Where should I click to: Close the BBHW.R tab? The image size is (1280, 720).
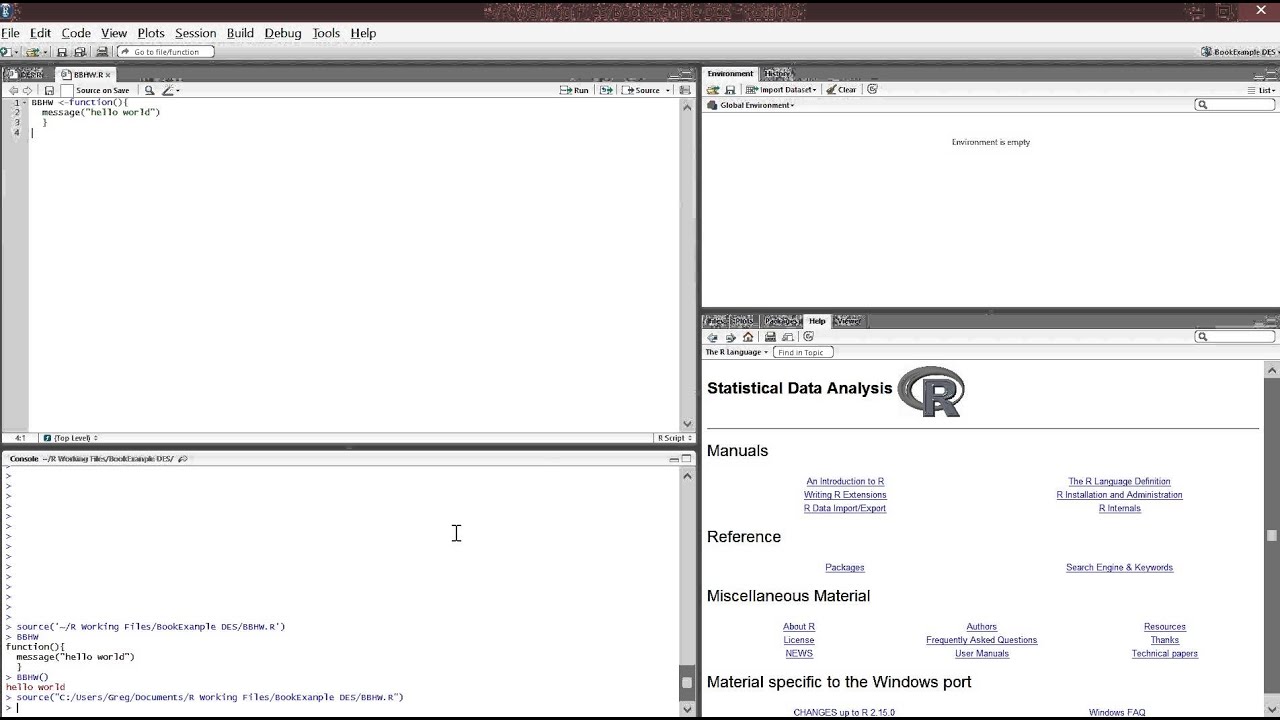(108, 75)
